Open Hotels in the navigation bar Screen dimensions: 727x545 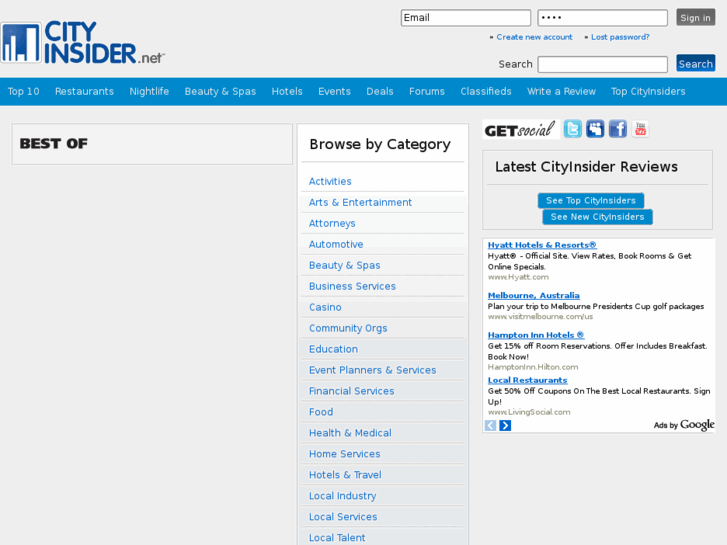pos(287,91)
